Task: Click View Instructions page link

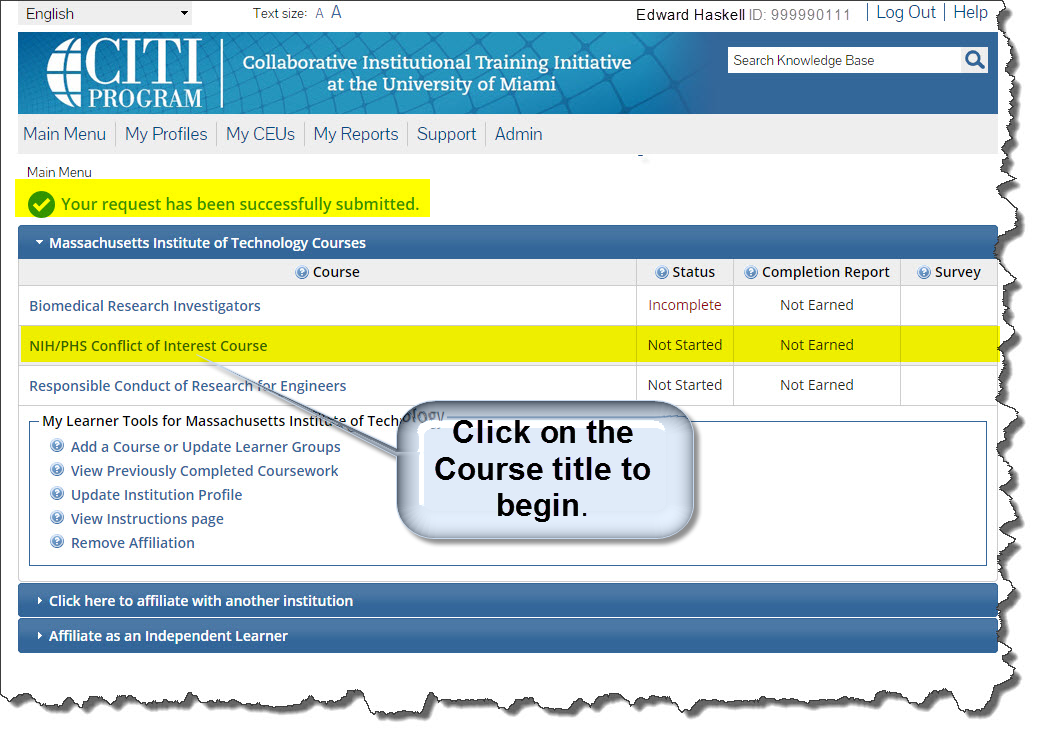Action: pos(147,519)
